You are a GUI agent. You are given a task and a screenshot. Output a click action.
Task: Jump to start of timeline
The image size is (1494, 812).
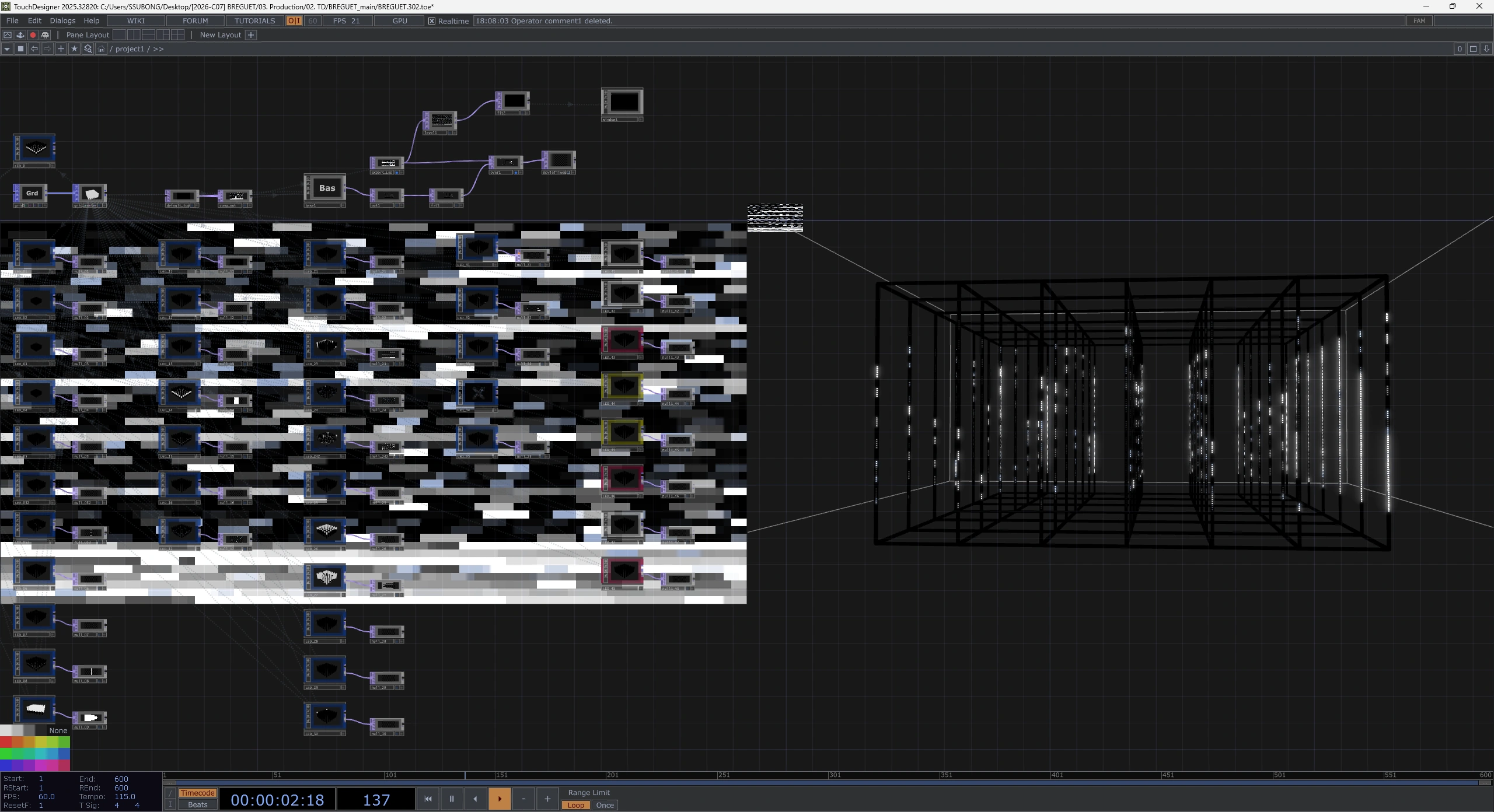pyautogui.click(x=428, y=799)
